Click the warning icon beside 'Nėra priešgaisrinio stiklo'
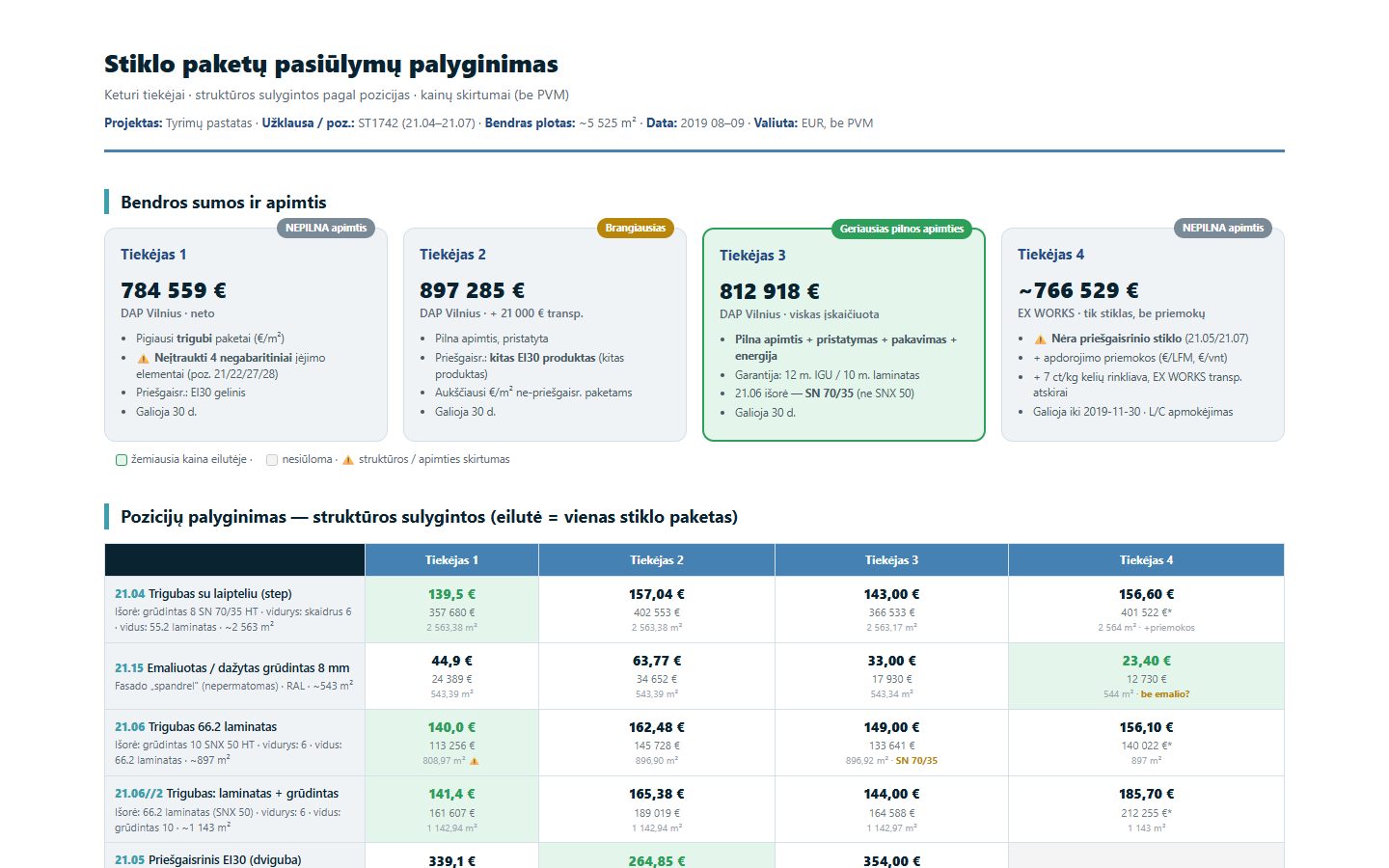The height and width of the screenshot is (868, 1389). (x=1040, y=339)
